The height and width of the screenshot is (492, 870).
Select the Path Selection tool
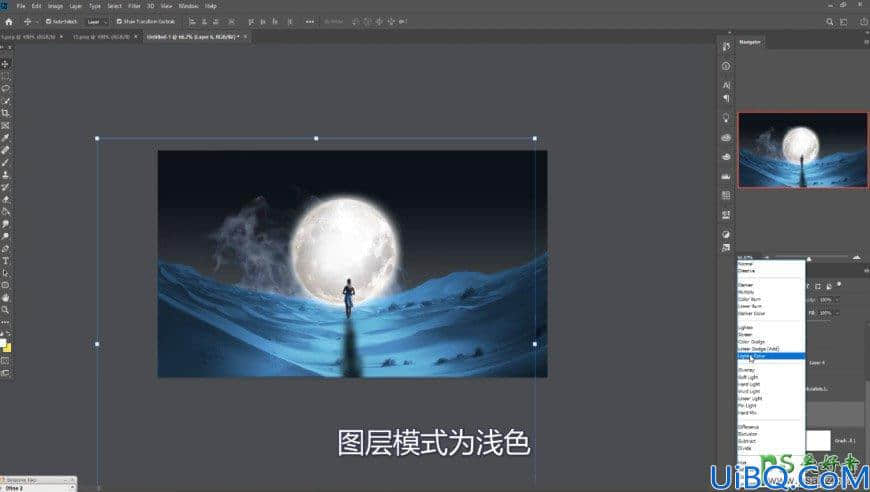pos(6,273)
